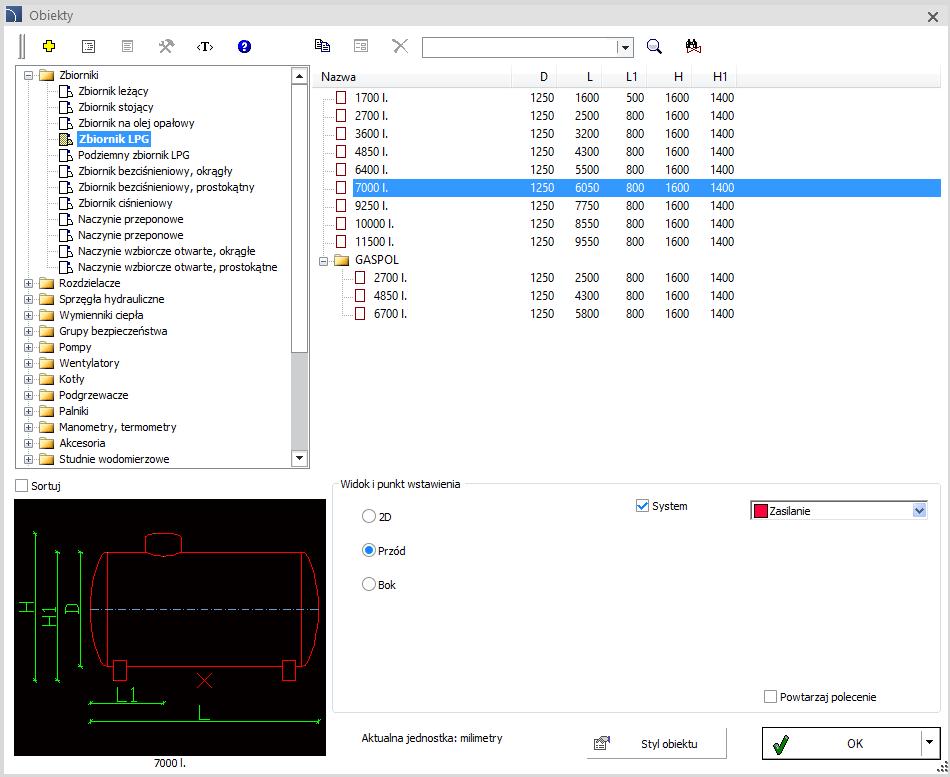Expand the Sprzęgła hydrauliczne folder

pos(28,299)
